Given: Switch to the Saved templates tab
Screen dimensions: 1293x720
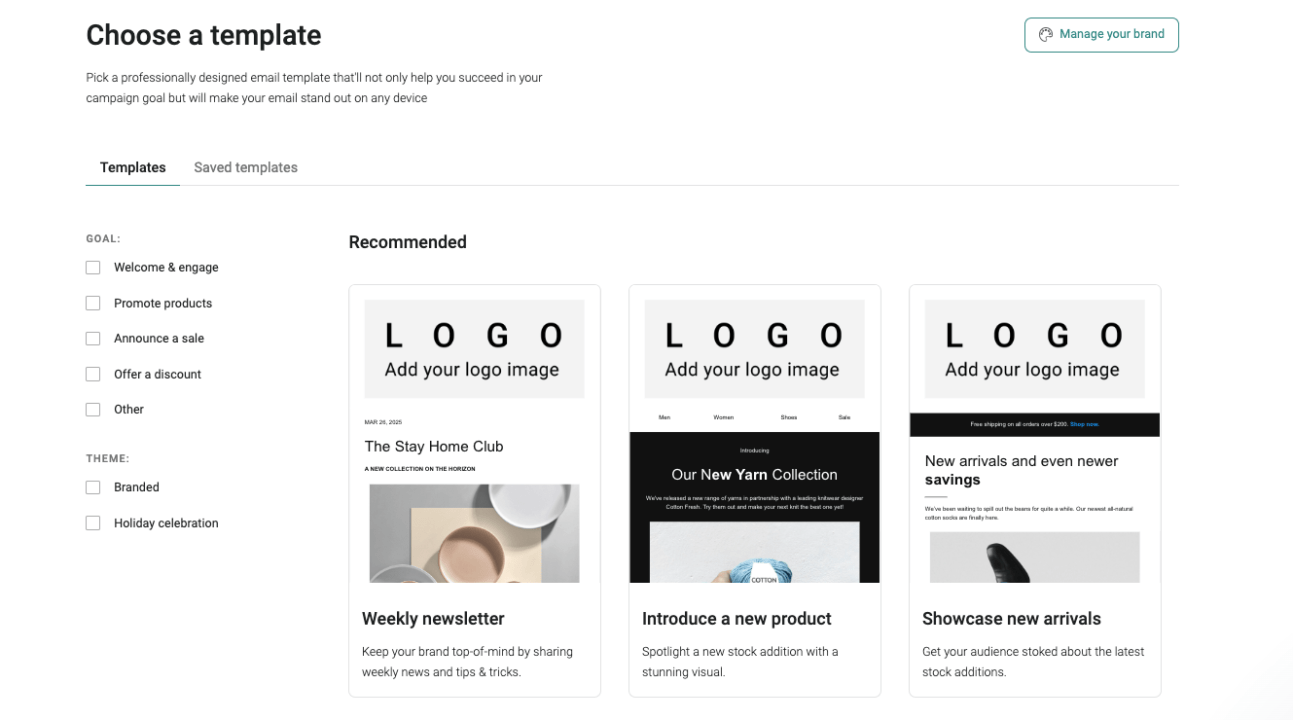Looking at the screenshot, I should point(245,167).
